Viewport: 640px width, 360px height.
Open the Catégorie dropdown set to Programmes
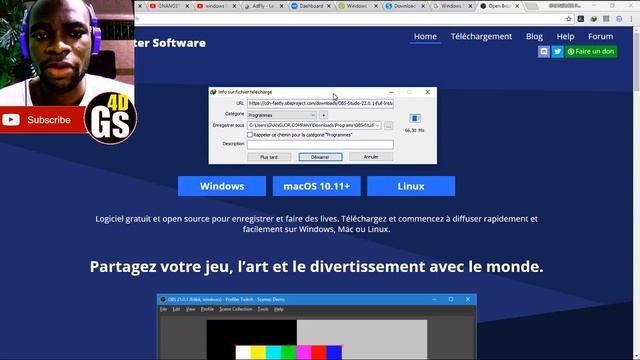point(282,115)
